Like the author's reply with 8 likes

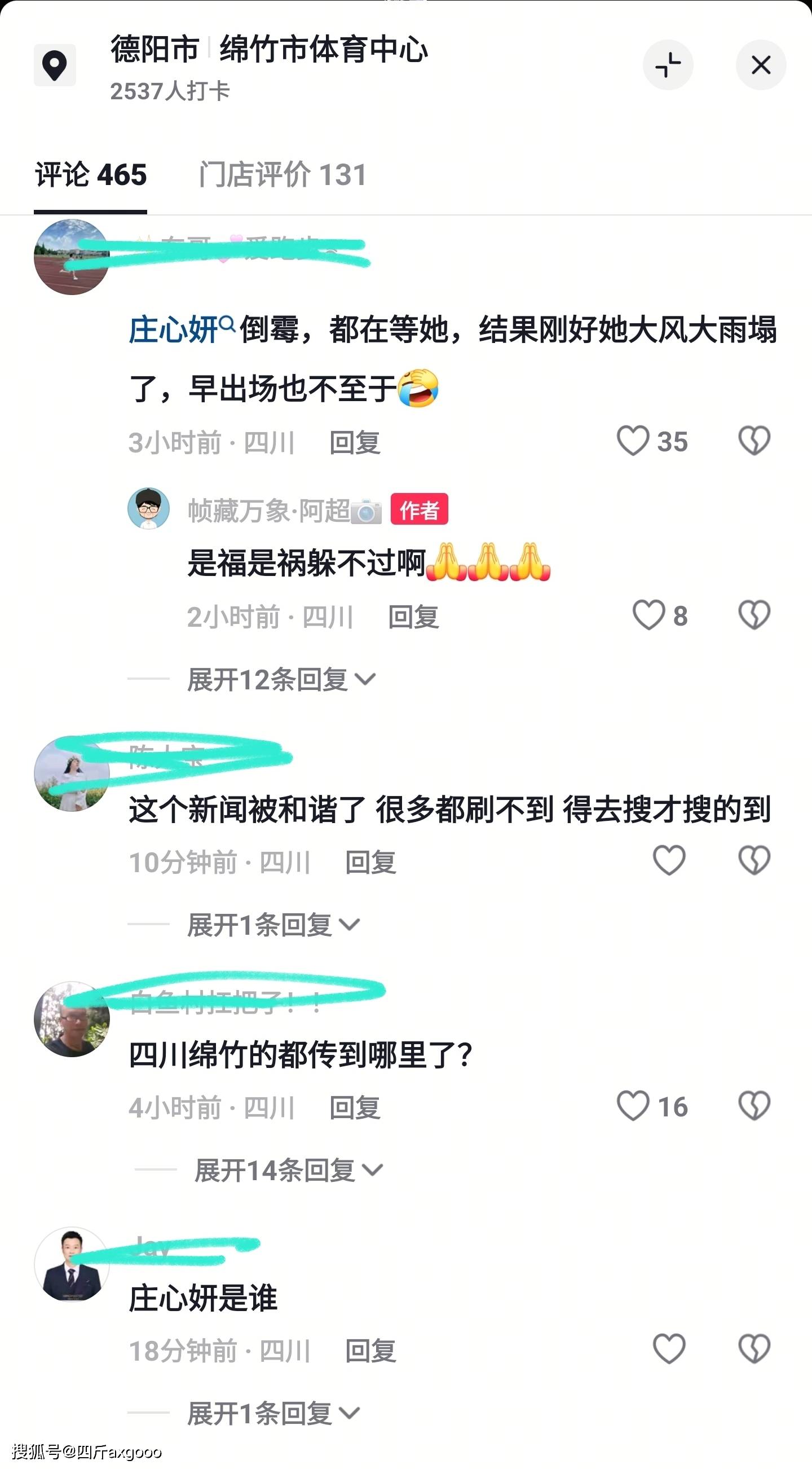point(648,615)
